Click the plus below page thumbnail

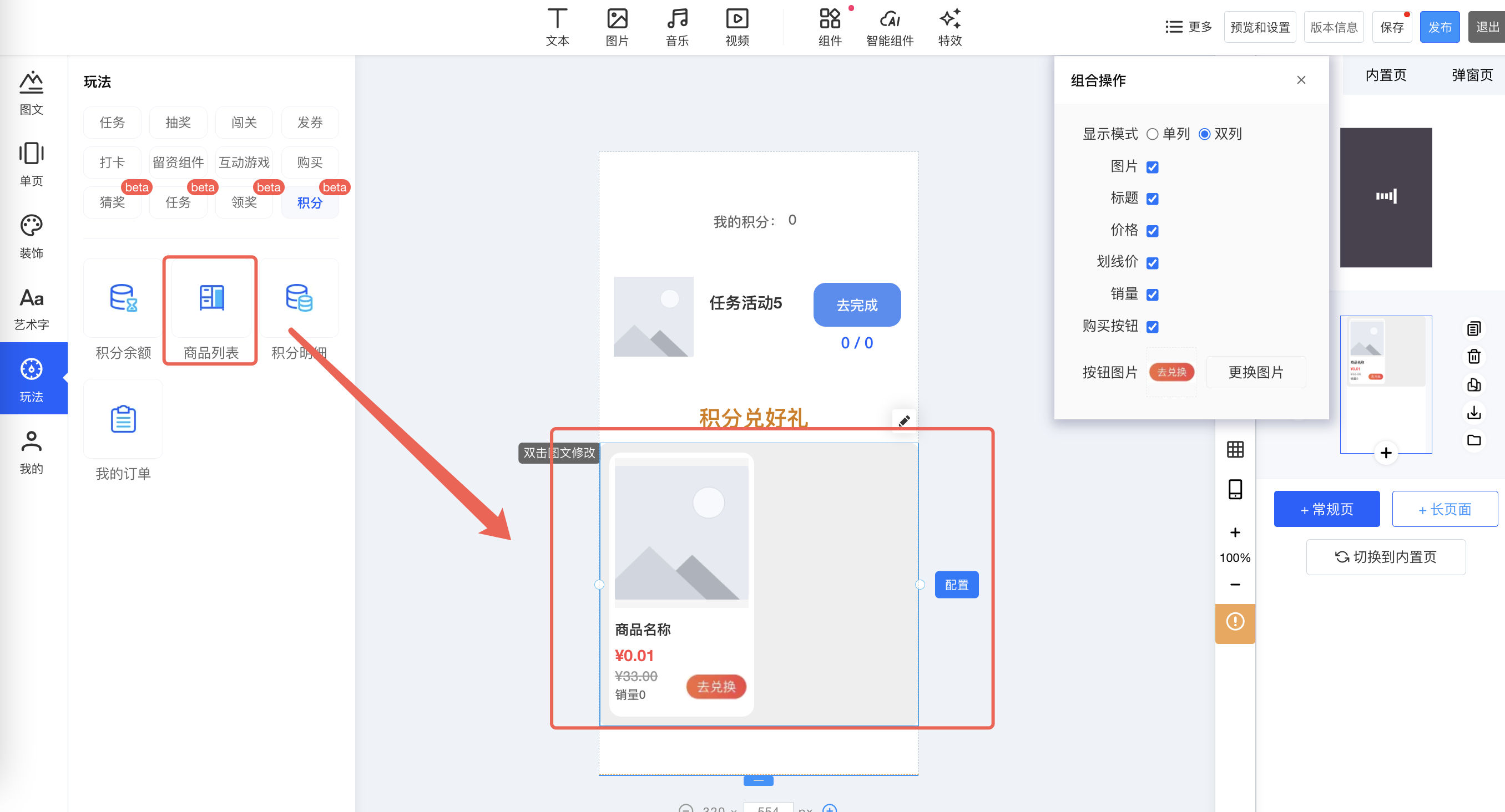(x=1385, y=453)
